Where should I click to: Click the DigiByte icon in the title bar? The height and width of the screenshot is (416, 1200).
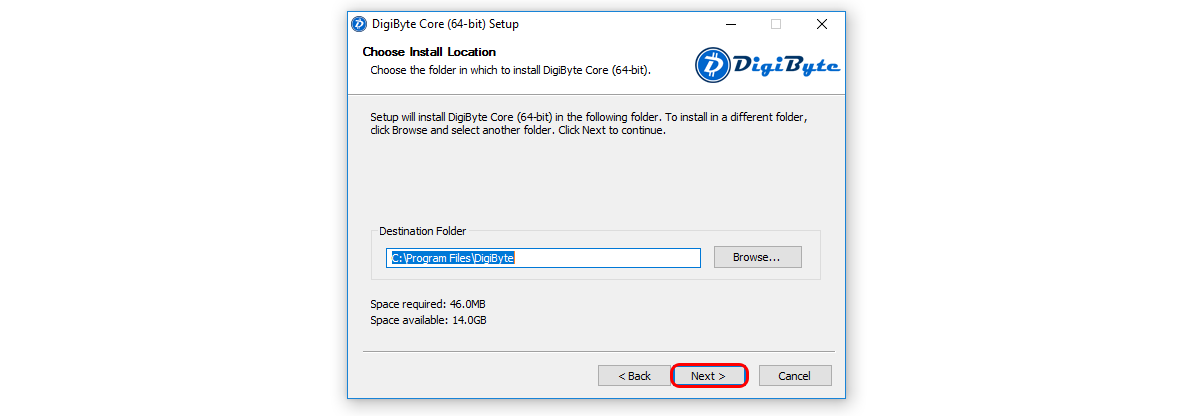coord(360,24)
